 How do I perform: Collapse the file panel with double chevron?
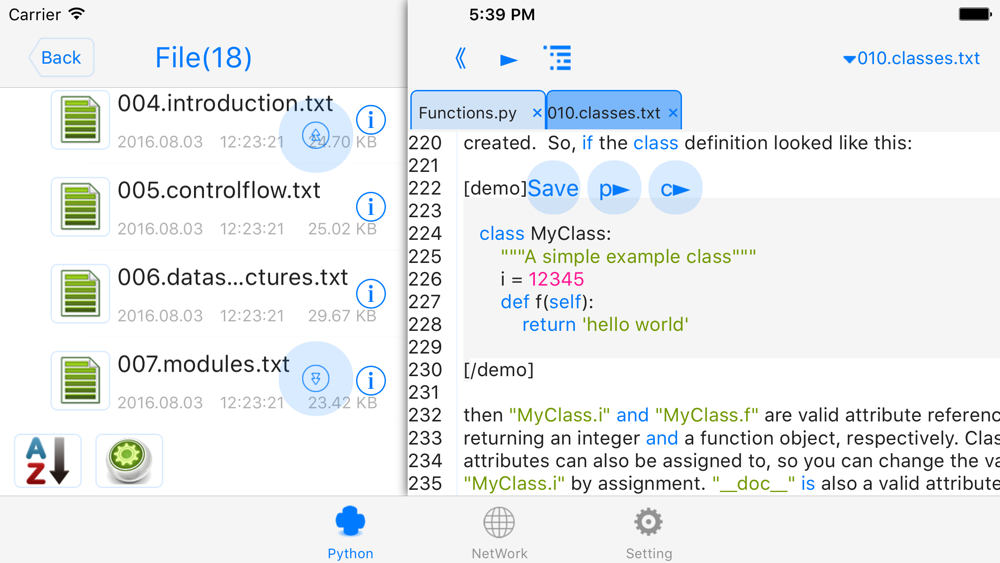pyautogui.click(x=460, y=59)
